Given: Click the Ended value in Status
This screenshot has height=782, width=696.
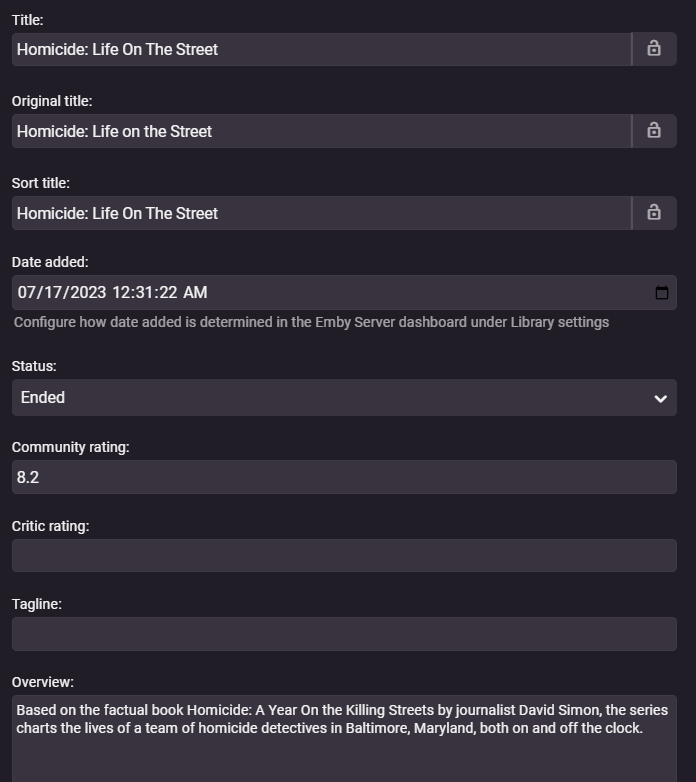Looking at the screenshot, I should coord(43,398).
